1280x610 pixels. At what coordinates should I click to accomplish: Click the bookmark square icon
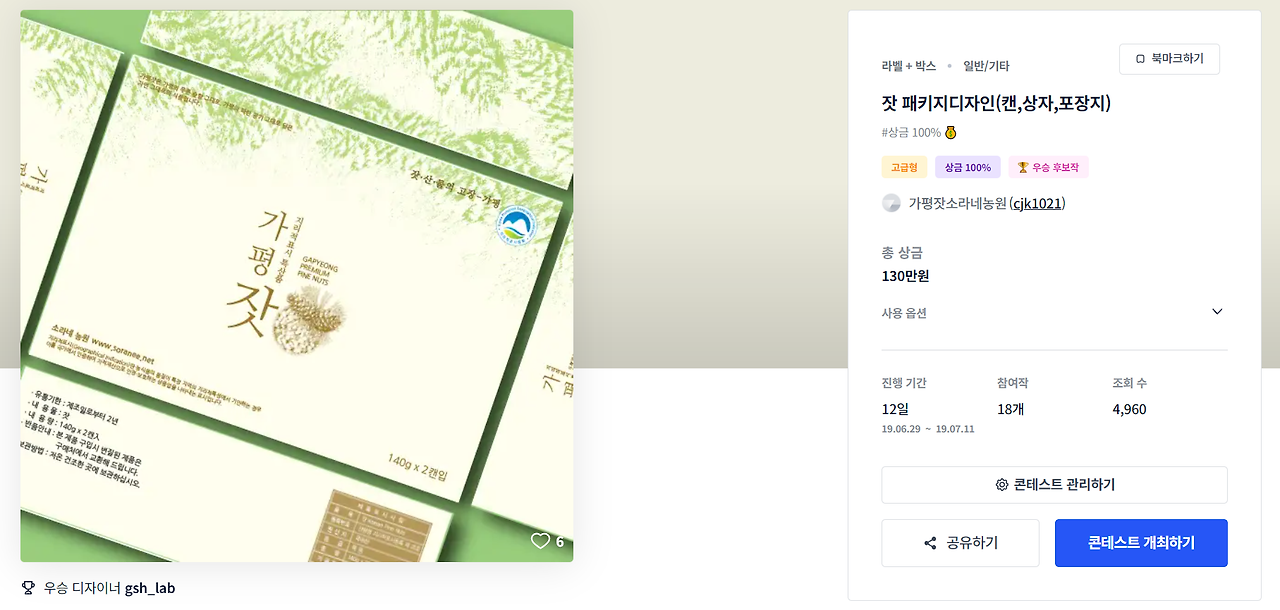pos(1140,59)
